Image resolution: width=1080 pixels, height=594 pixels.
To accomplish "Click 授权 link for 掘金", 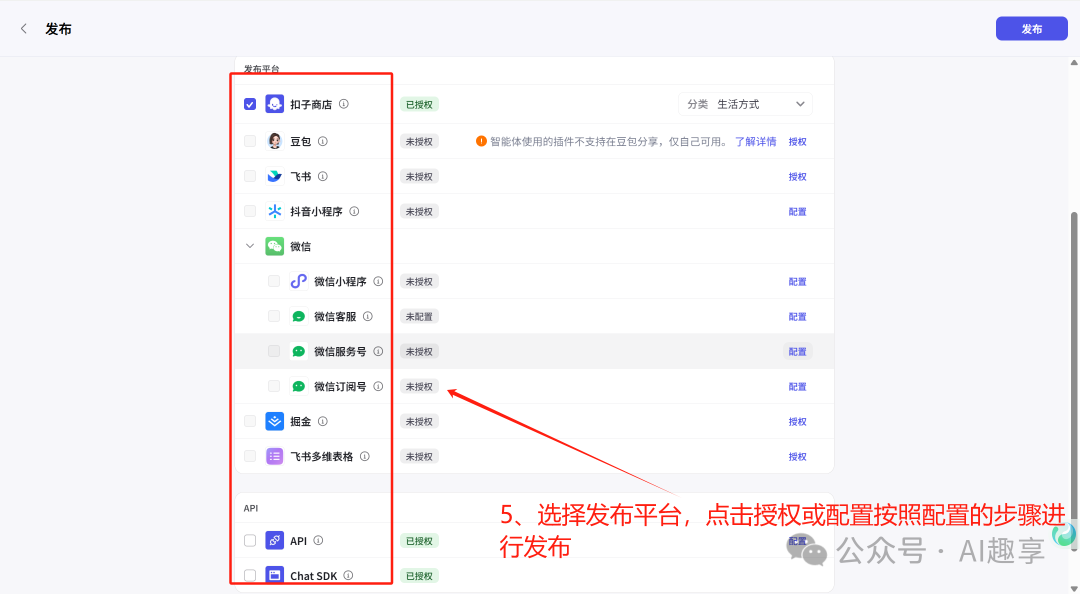I will click(797, 421).
